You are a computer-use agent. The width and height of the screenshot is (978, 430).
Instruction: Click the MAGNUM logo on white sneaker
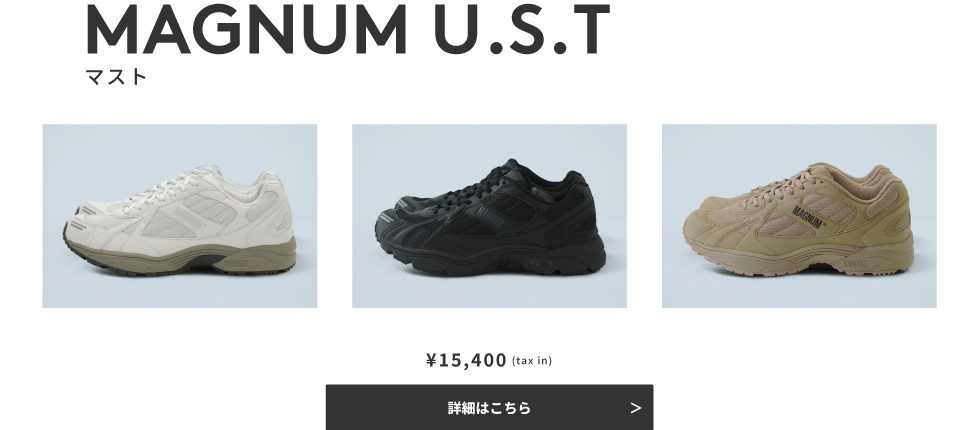point(188,218)
